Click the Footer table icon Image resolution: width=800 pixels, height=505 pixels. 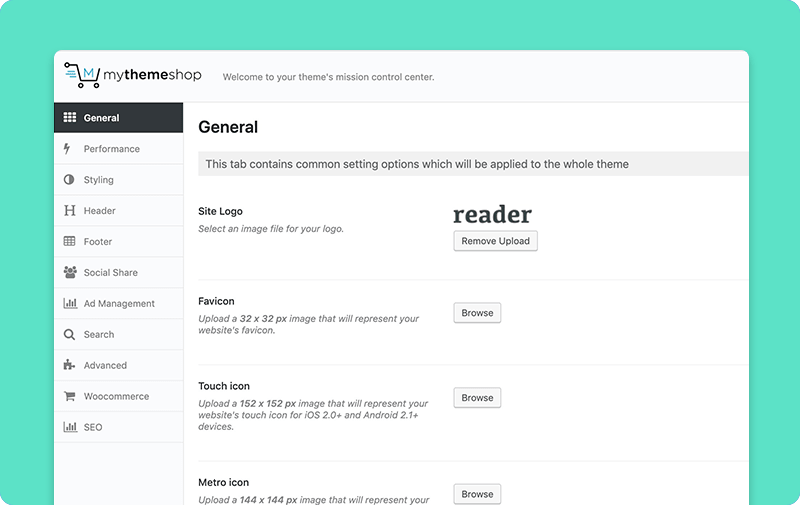point(69,241)
